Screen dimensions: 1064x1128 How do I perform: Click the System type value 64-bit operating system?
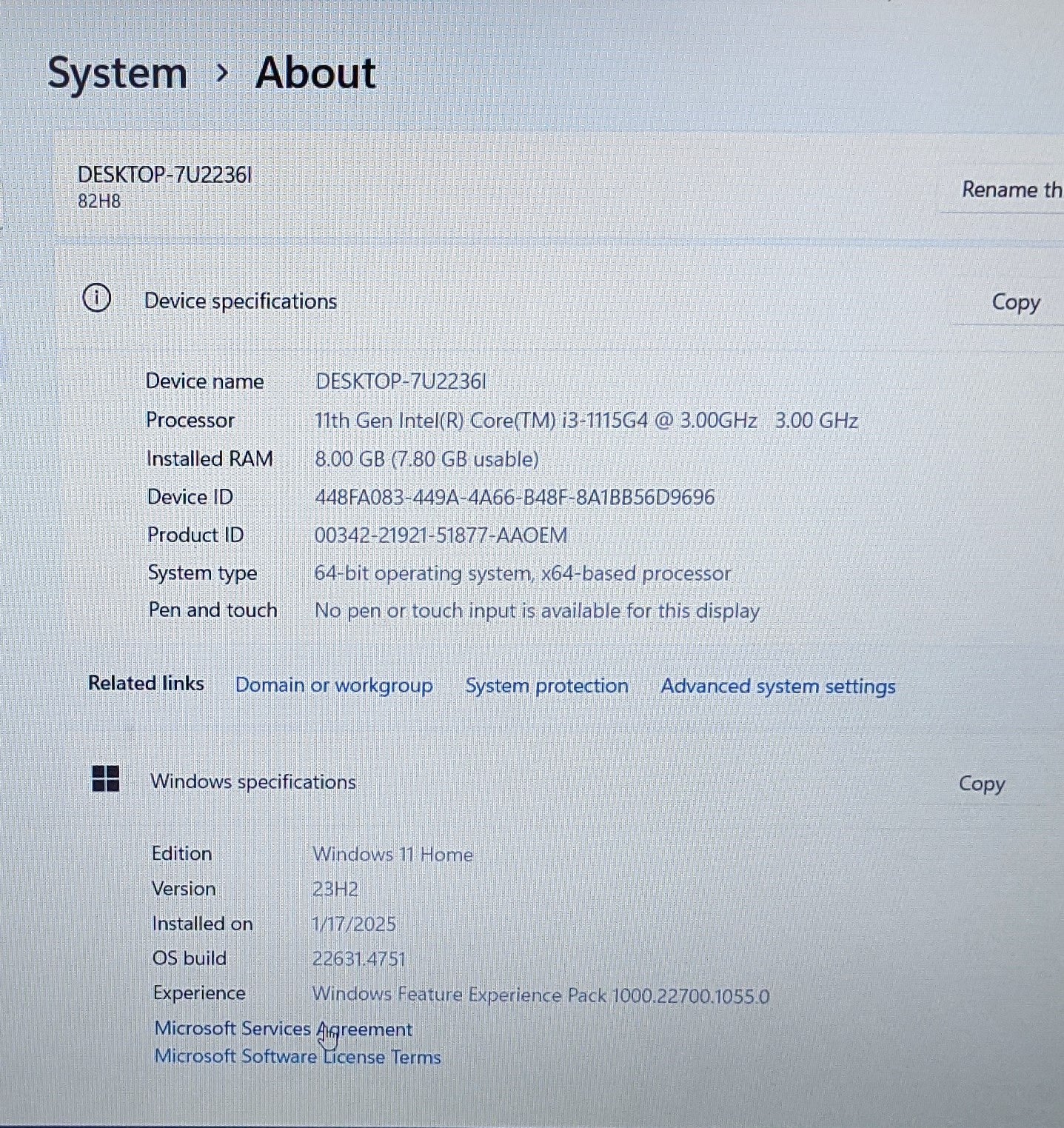[523, 573]
